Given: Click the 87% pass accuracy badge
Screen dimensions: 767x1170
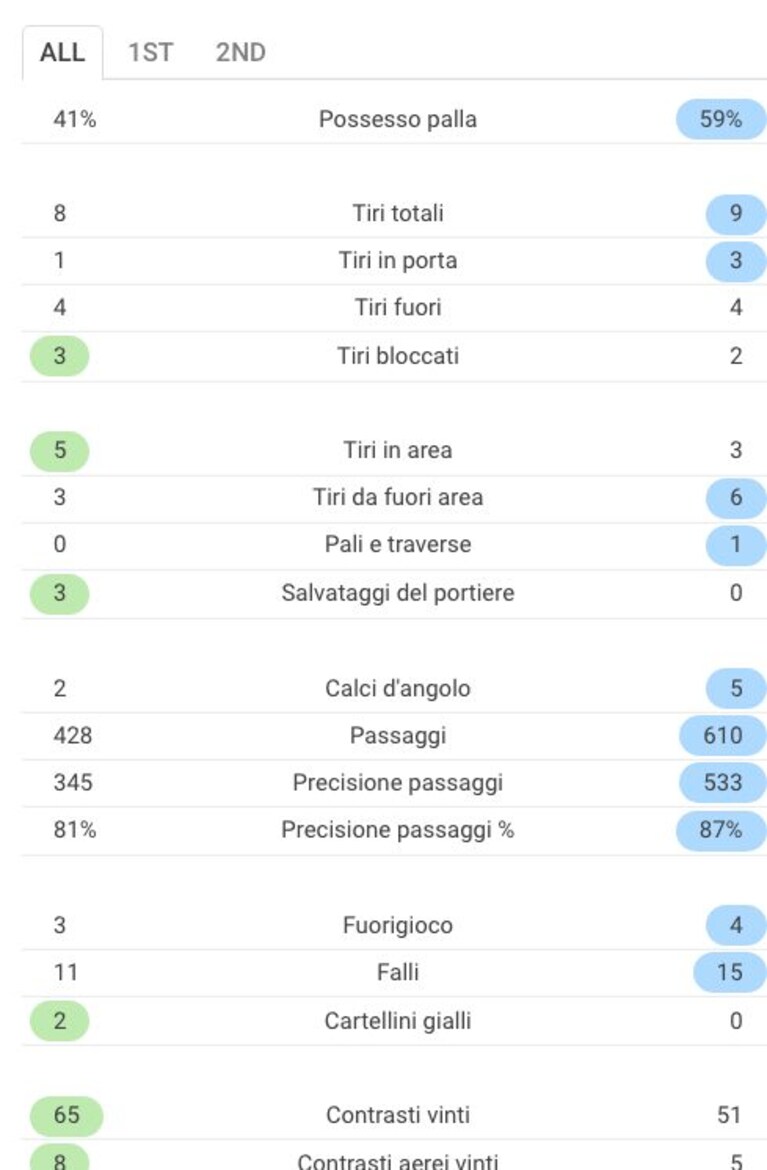Looking at the screenshot, I should [x=721, y=830].
